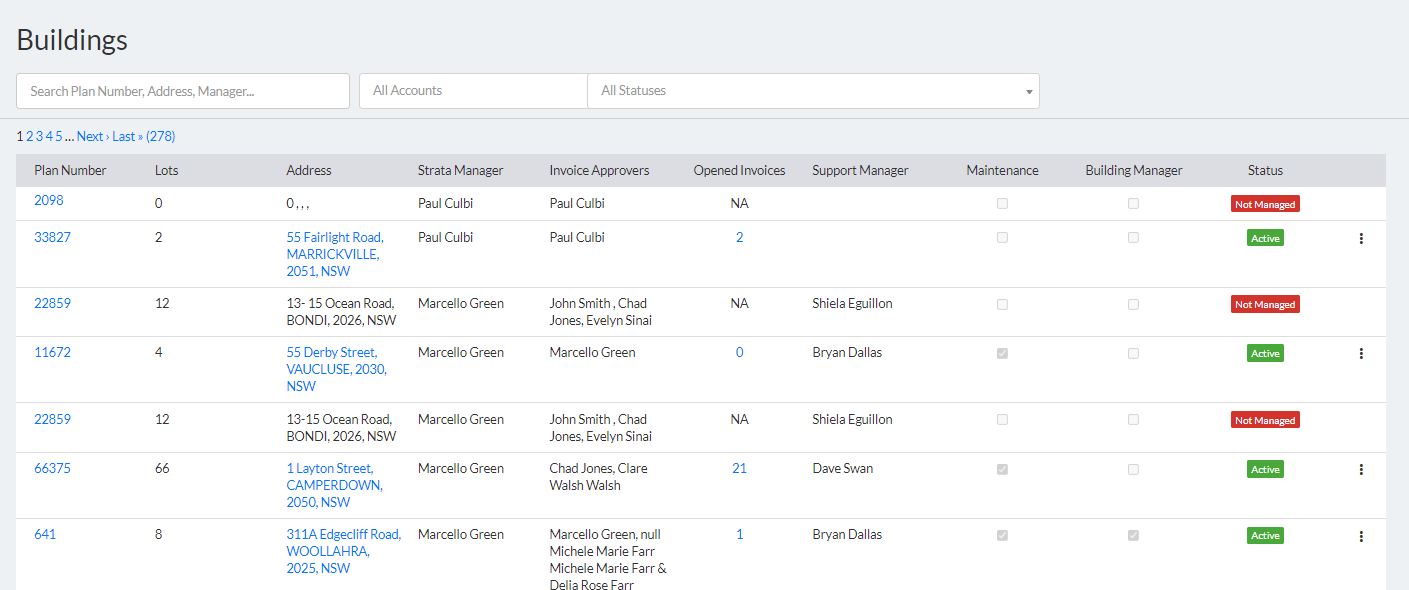Click the Lots column header
This screenshot has height=590, width=1409.
(167, 170)
